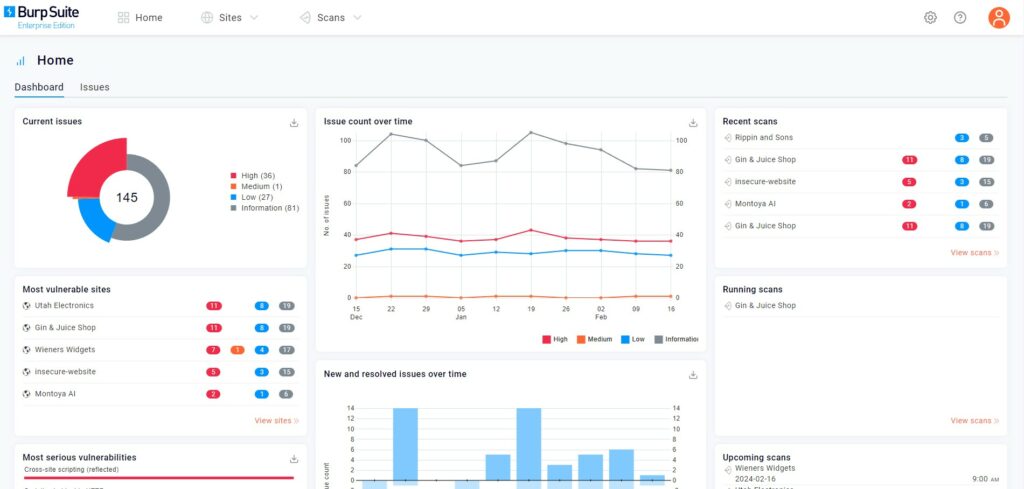Open the help question mark icon

[959, 18]
